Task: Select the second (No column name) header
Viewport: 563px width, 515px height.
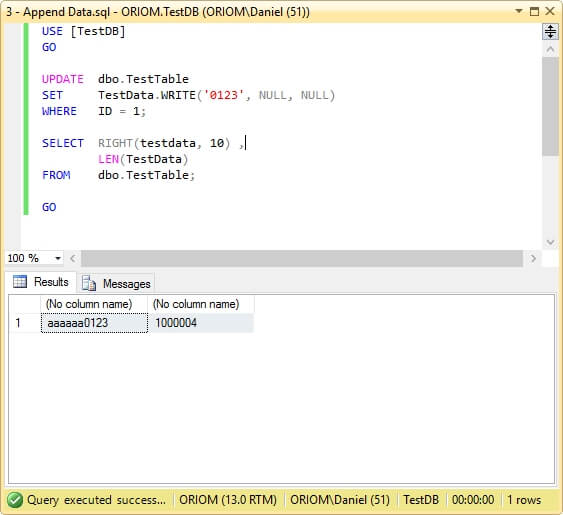Action: pyautogui.click(x=201, y=304)
